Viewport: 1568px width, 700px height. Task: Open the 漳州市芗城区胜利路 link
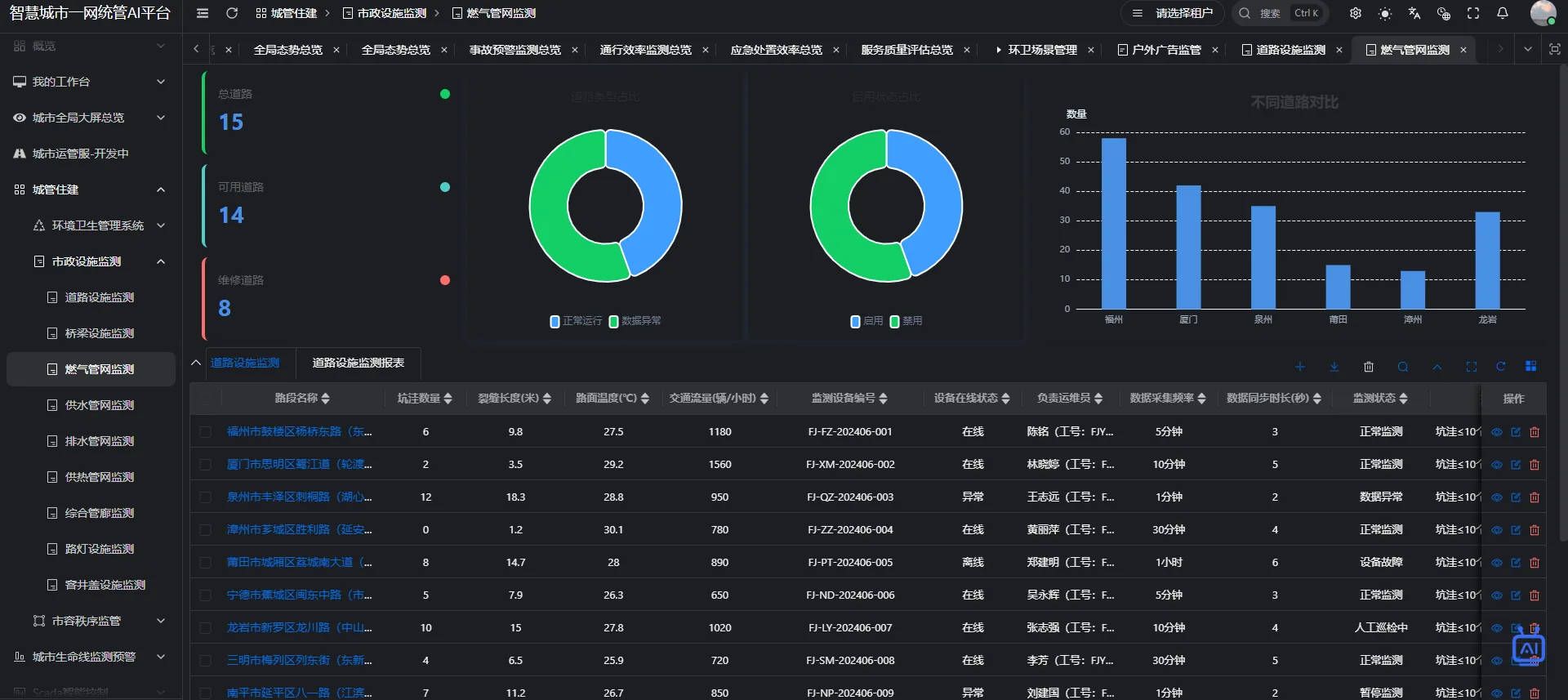pos(299,530)
